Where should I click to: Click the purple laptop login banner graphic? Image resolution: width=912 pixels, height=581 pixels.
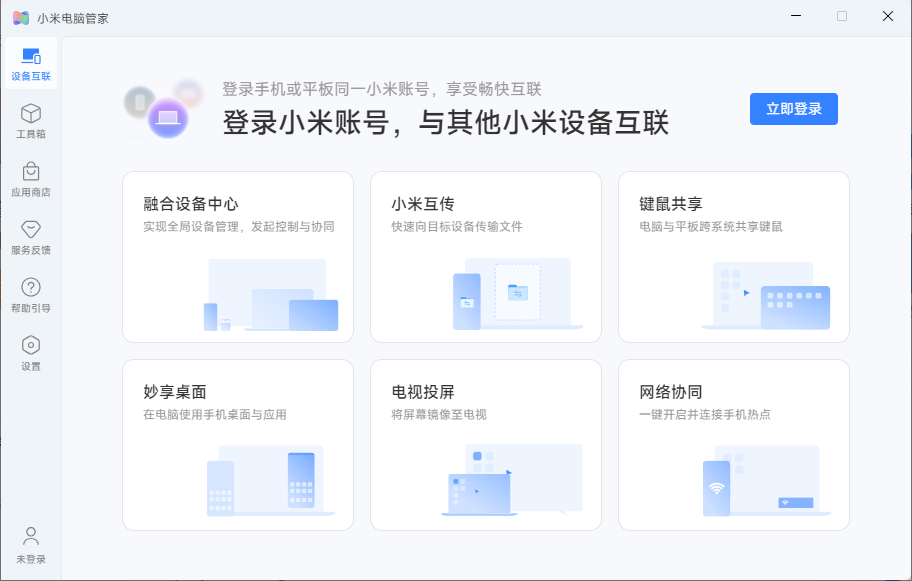[164, 109]
